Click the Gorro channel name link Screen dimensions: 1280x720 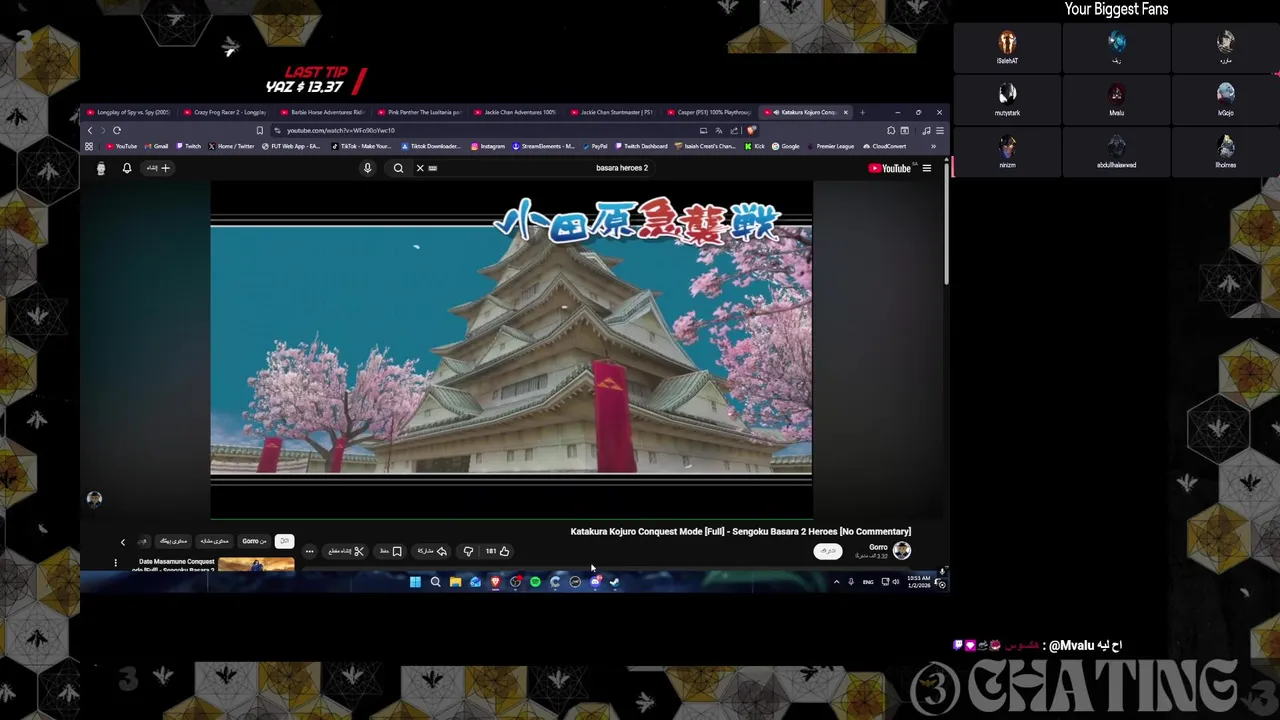878,547
